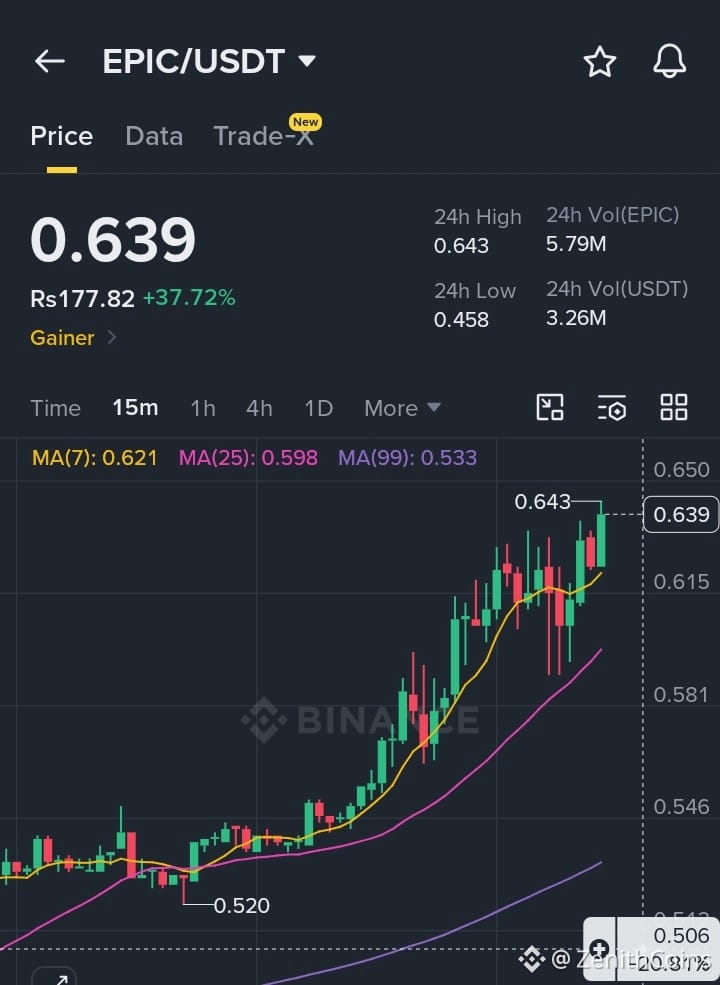Tap the big 0.639 price figure

pyautogui.click(x=113, y=239)
